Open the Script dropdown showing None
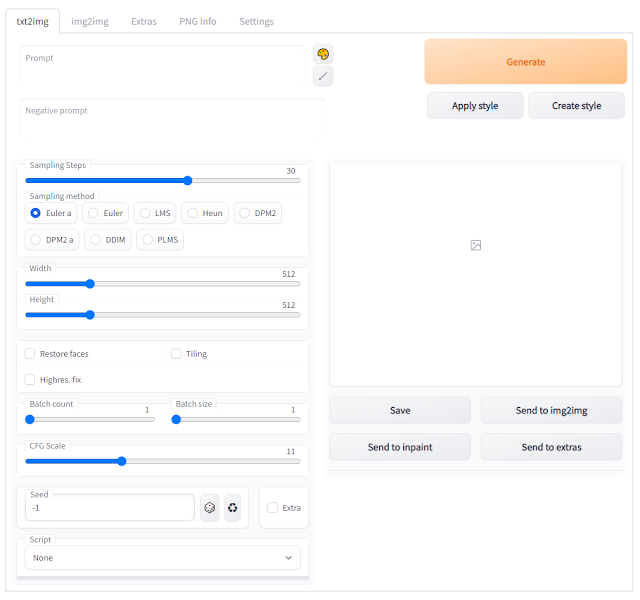This screenshot has width=640, height=600. tap(163, 558)
